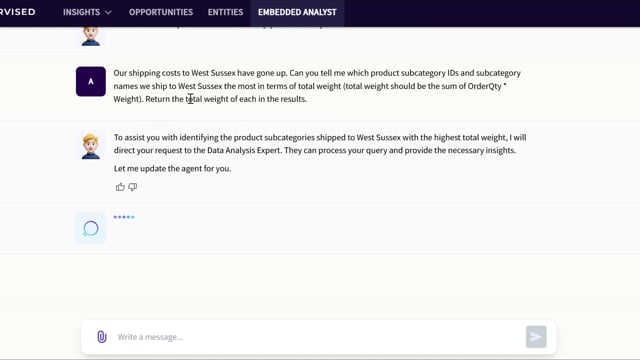Give thumbs up to the assistant reply
This screenshot has width=640, height=360.
point(120,187)
